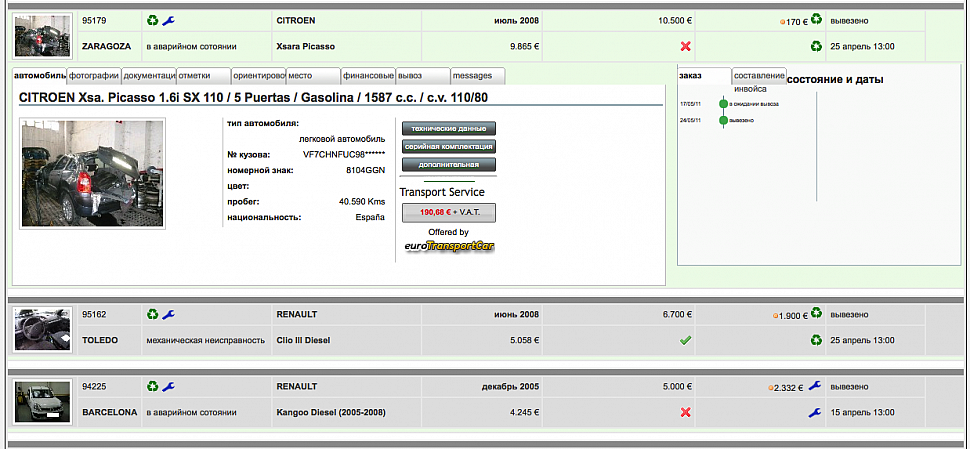Click the 17/05/11 green timeline marker
The image size is (970, 449).
(723, 104)
